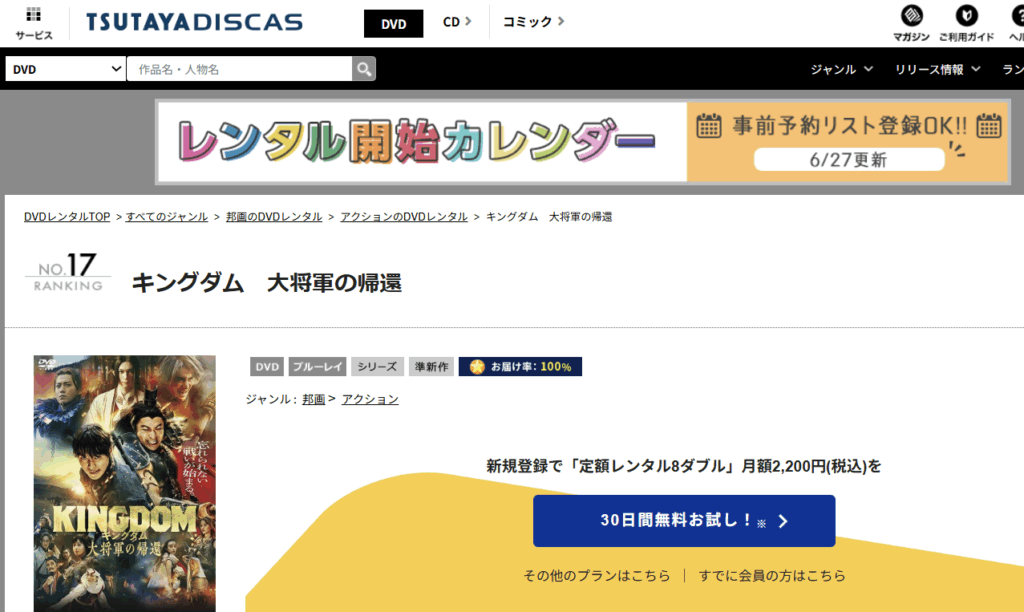Click the 邦画 genre link
The height and width of the screenshot is (612, 1024).
click(x=313, y=399)
